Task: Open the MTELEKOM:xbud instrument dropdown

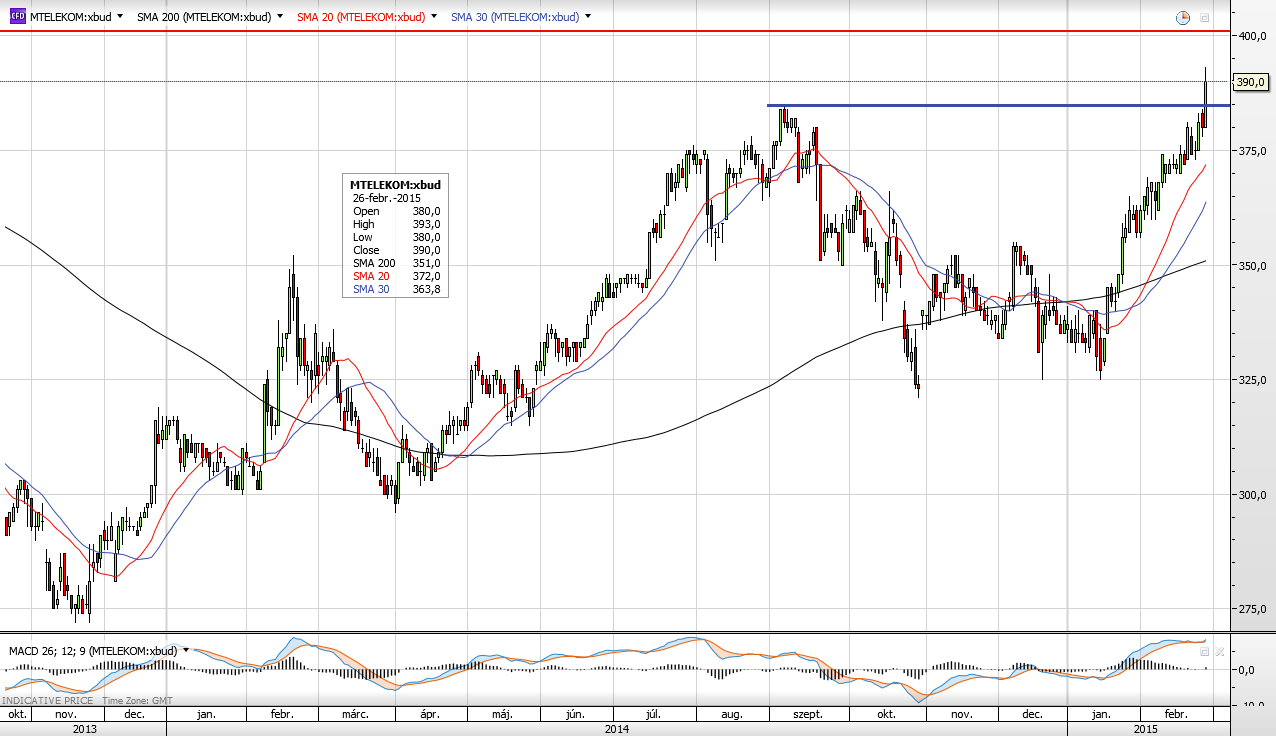Action: click(x=120, y=17)
